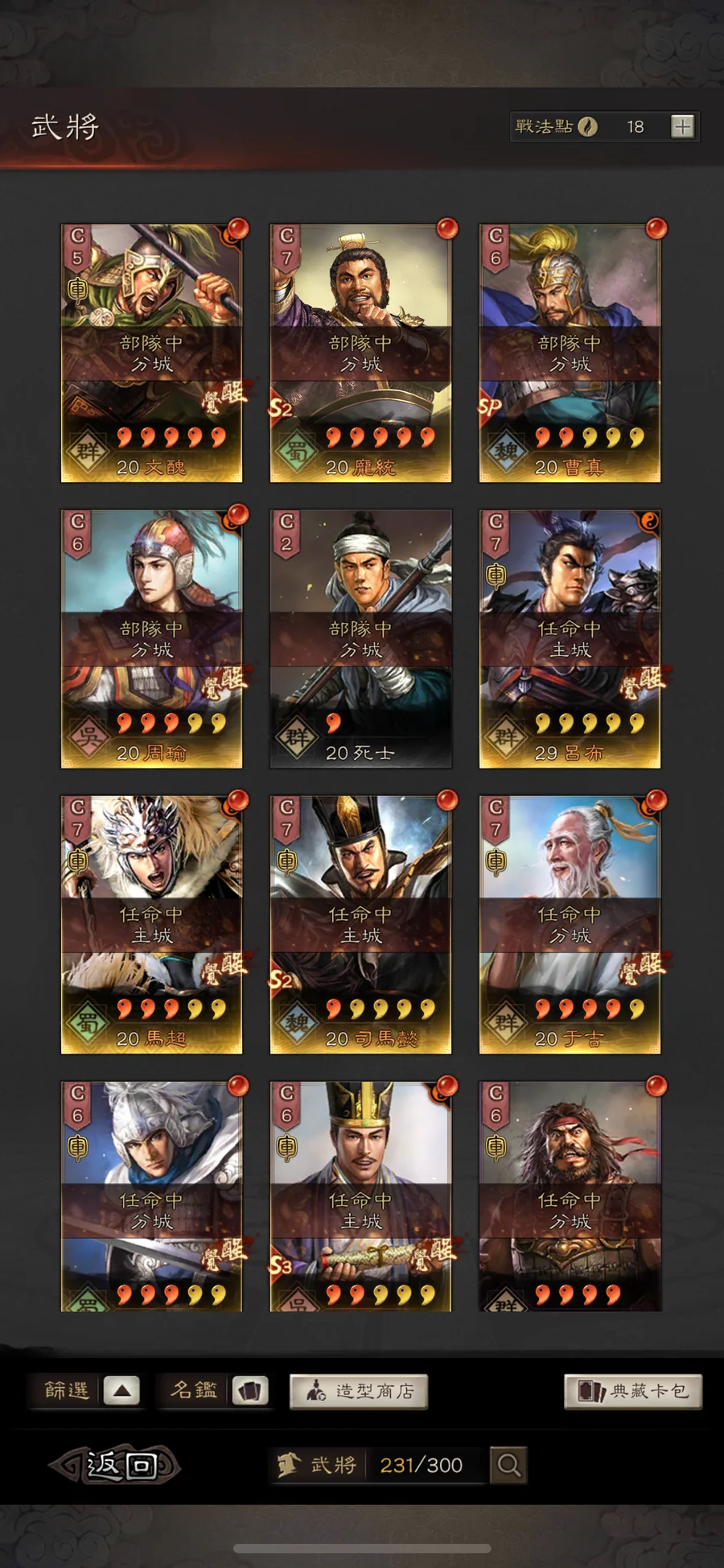Open the 造型商店 shop
Screen dimensions: 724x1568
point(359,1391)
